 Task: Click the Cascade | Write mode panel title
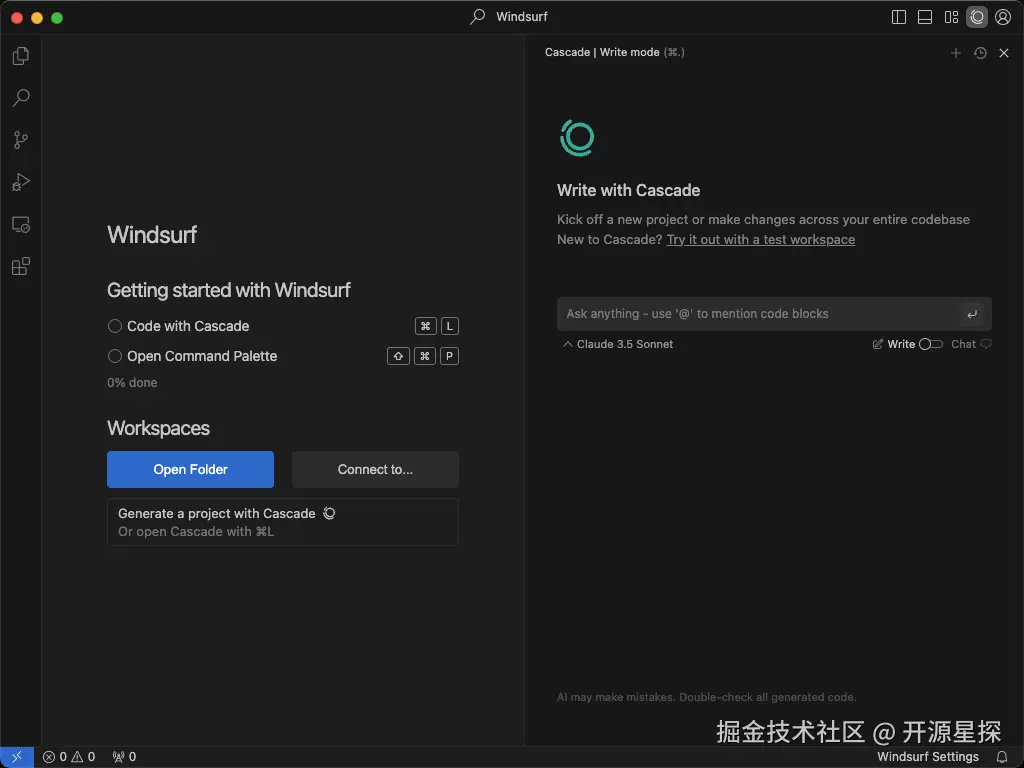[602, 52]
